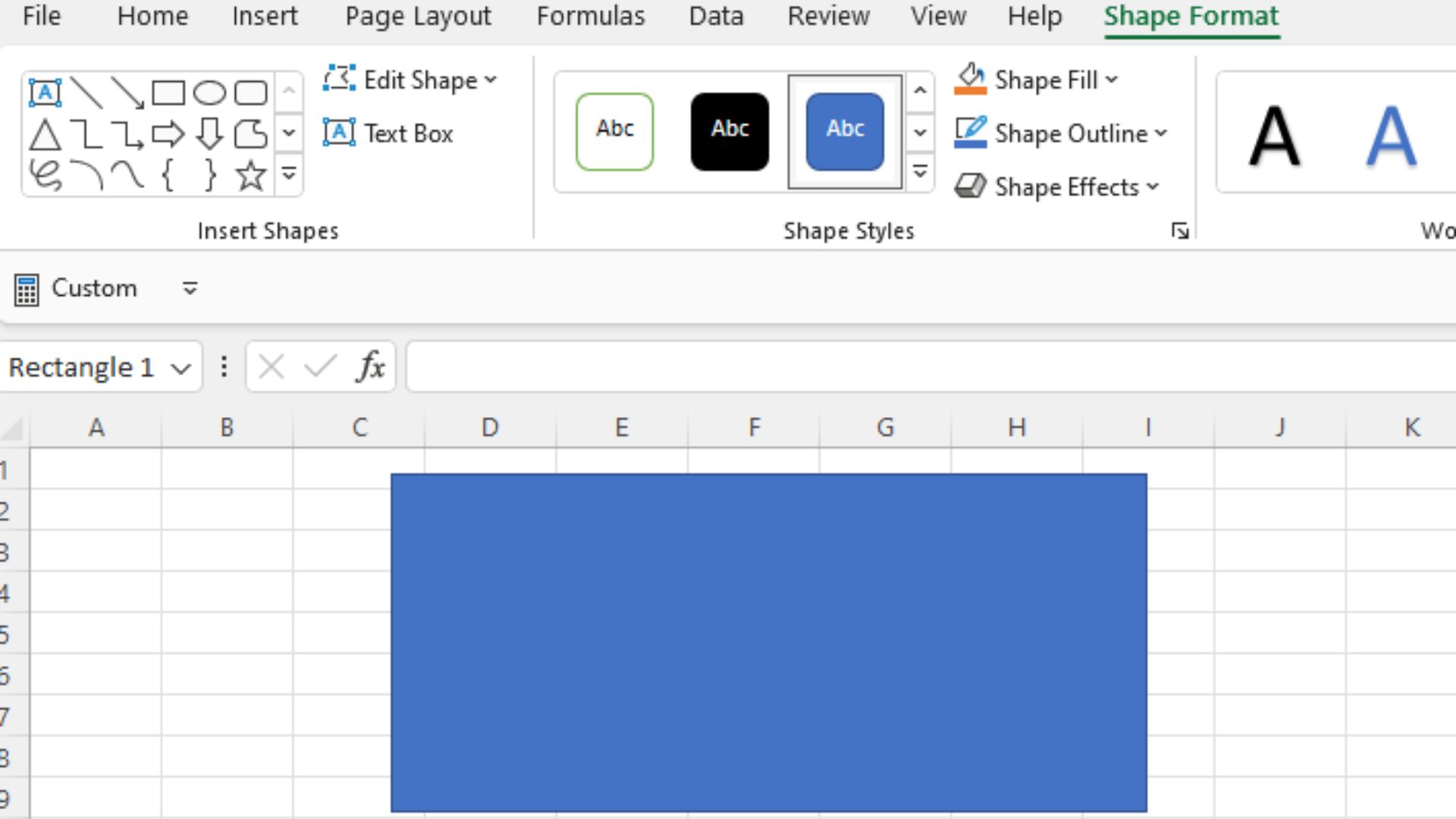Switch to the Page Layout tab
This screenshot has height=819, width=1456.
point(417,17)
